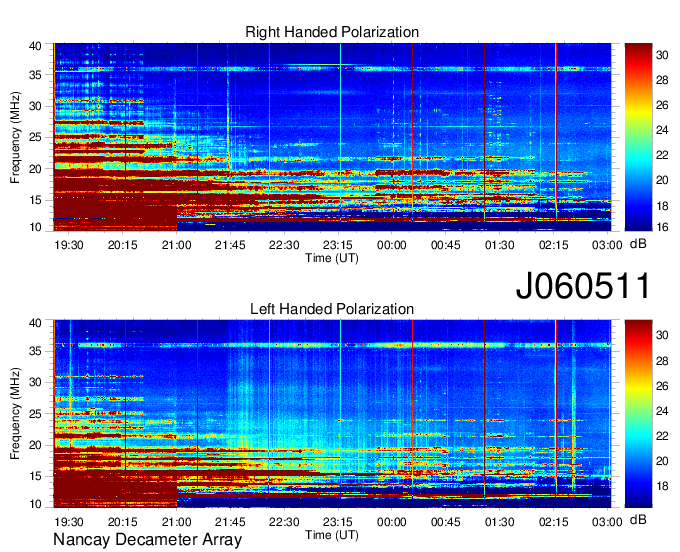680x552 pixels.
Task: Click '22:30' time tick on left-handed plot
Action: 284,522
